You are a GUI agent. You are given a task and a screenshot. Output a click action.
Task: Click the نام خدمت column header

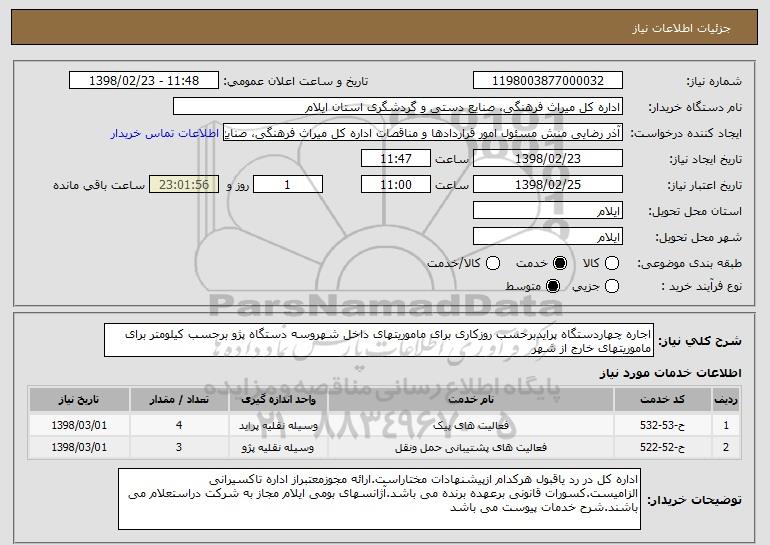click(470, 400)
